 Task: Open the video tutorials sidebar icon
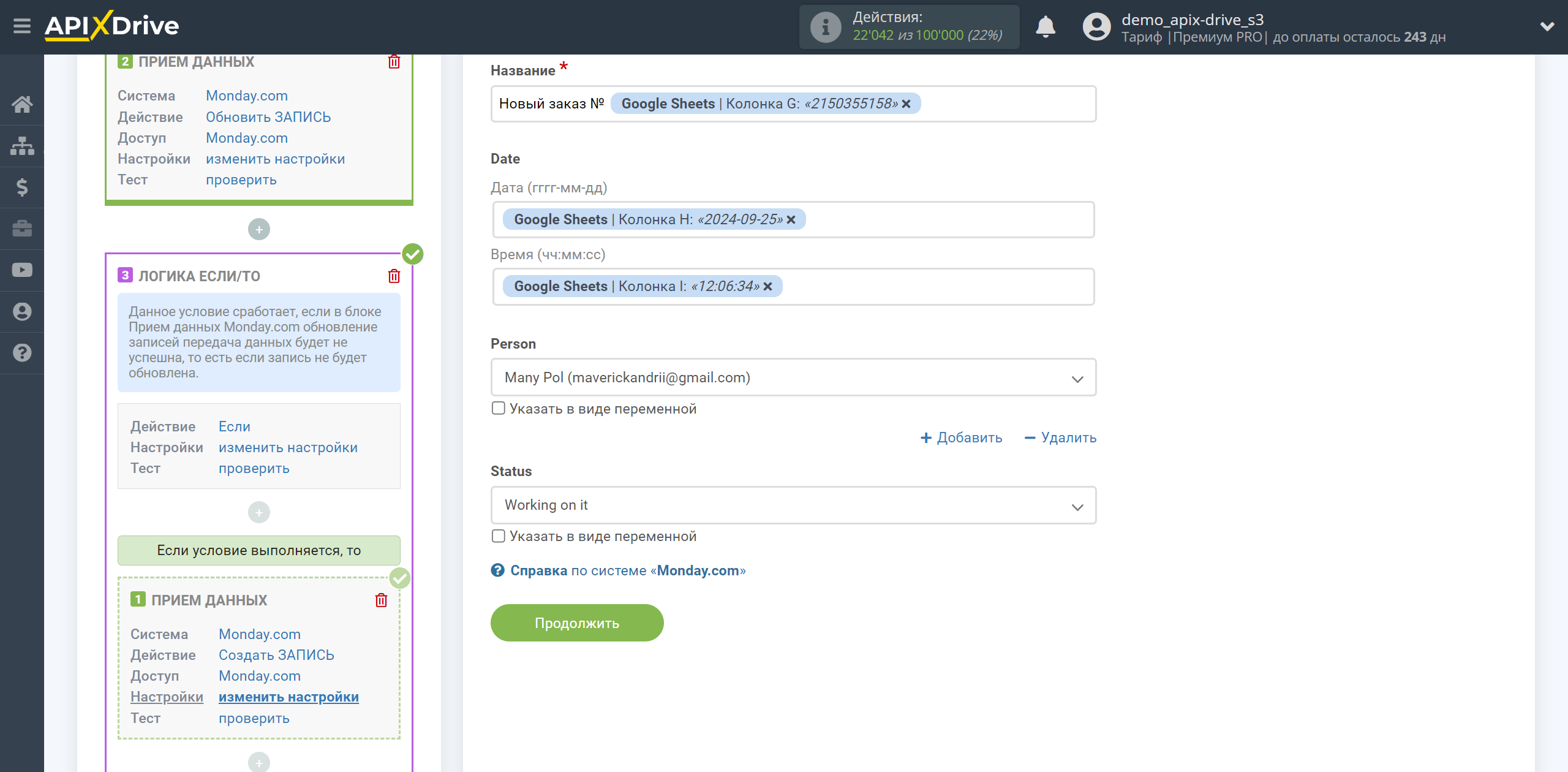pos(22,270)
